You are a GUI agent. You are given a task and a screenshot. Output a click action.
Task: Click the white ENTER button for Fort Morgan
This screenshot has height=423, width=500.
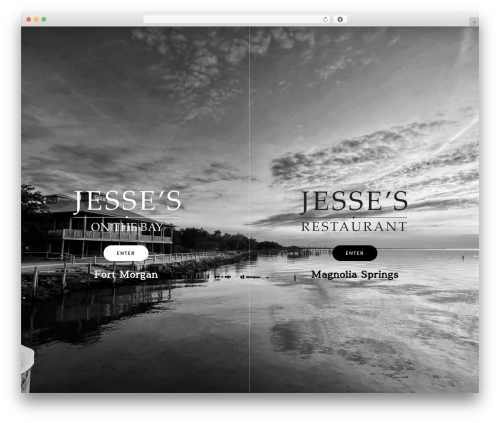[126, 253]
